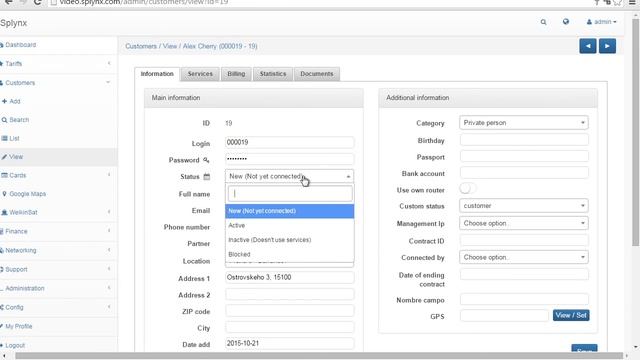The image size is (640, 360).
Task: Click the Login input field
Action: [x=289, y=142]
